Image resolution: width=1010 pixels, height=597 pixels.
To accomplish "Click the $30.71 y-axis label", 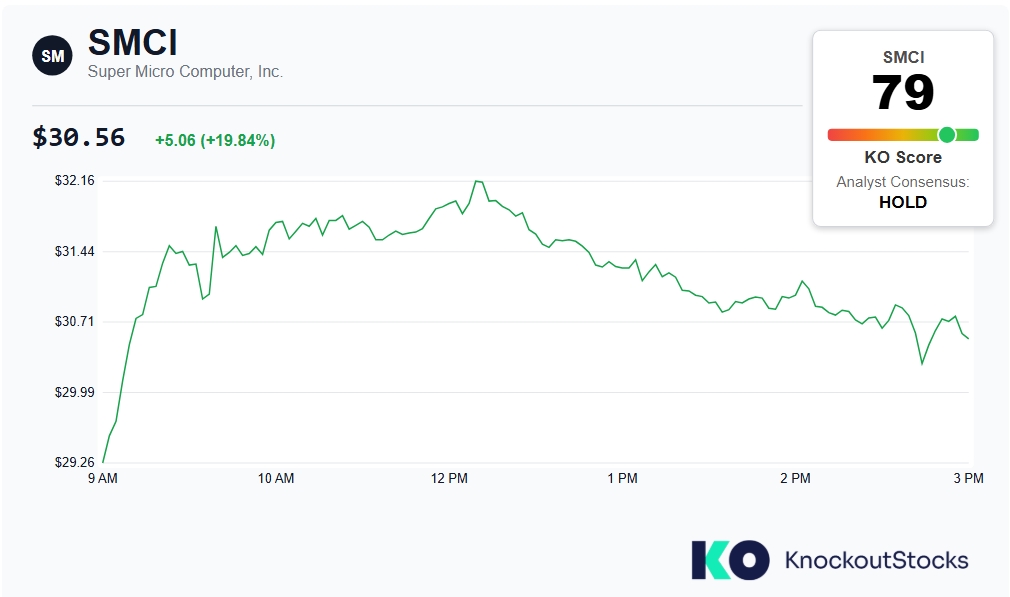I will point(75,321).
